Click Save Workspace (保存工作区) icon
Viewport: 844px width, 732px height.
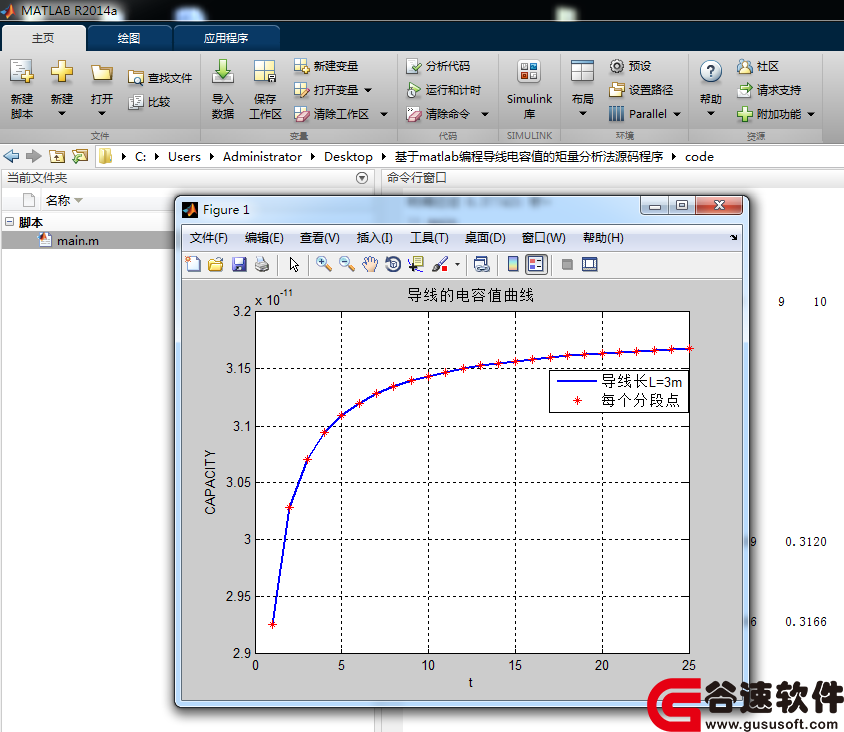265,72
